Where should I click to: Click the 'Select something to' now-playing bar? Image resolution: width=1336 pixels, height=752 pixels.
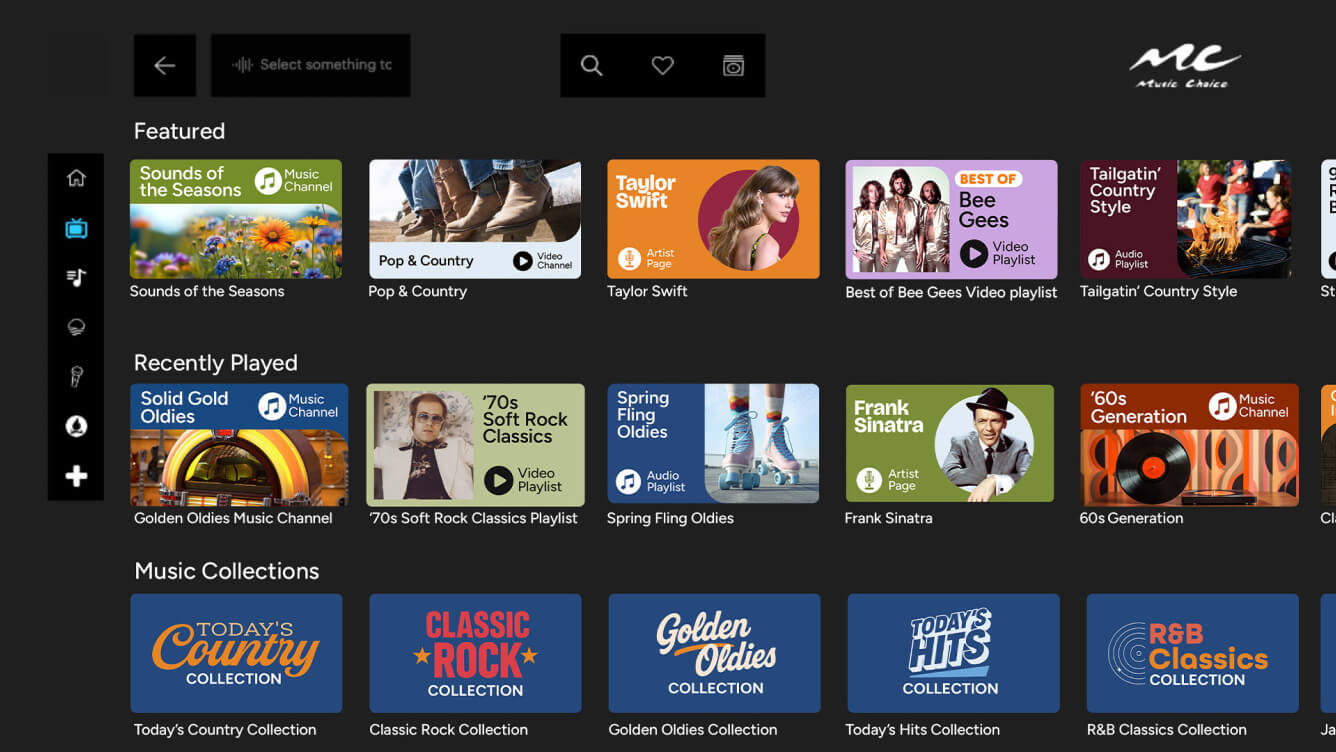311,66
